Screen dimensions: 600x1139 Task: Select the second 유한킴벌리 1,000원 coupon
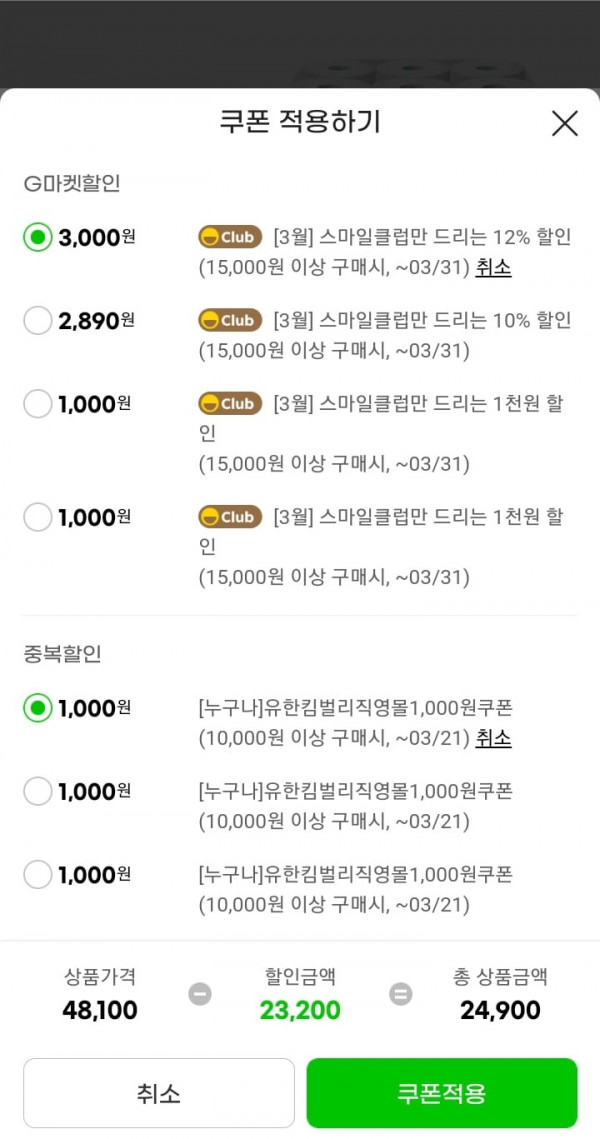tap(38, 791)
